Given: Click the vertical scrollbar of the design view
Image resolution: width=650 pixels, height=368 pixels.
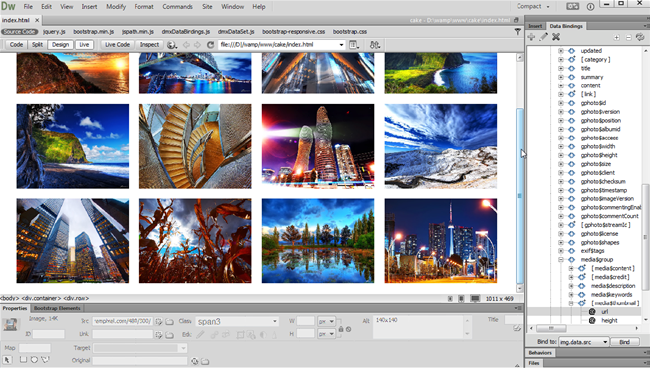Looking at the screenshot, I should tap(519, 195).
